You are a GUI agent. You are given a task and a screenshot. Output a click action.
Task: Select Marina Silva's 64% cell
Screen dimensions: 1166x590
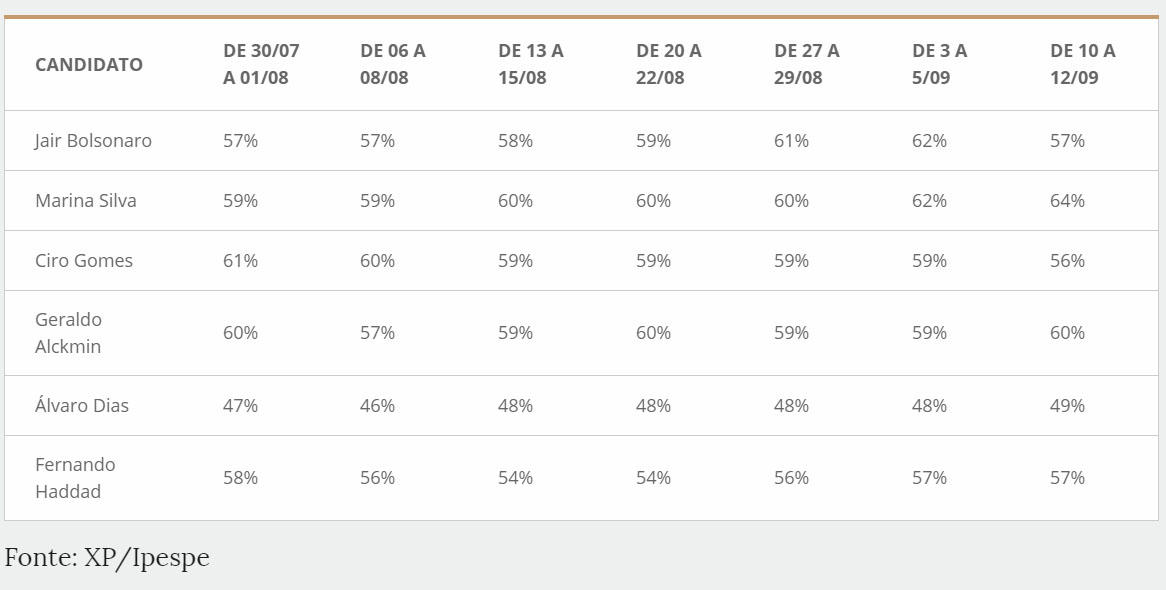pos(1067,201)
